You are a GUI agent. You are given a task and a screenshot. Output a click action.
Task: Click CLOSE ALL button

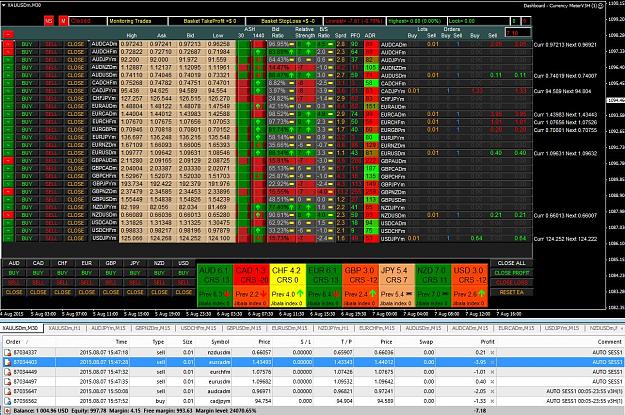(511, 263)
